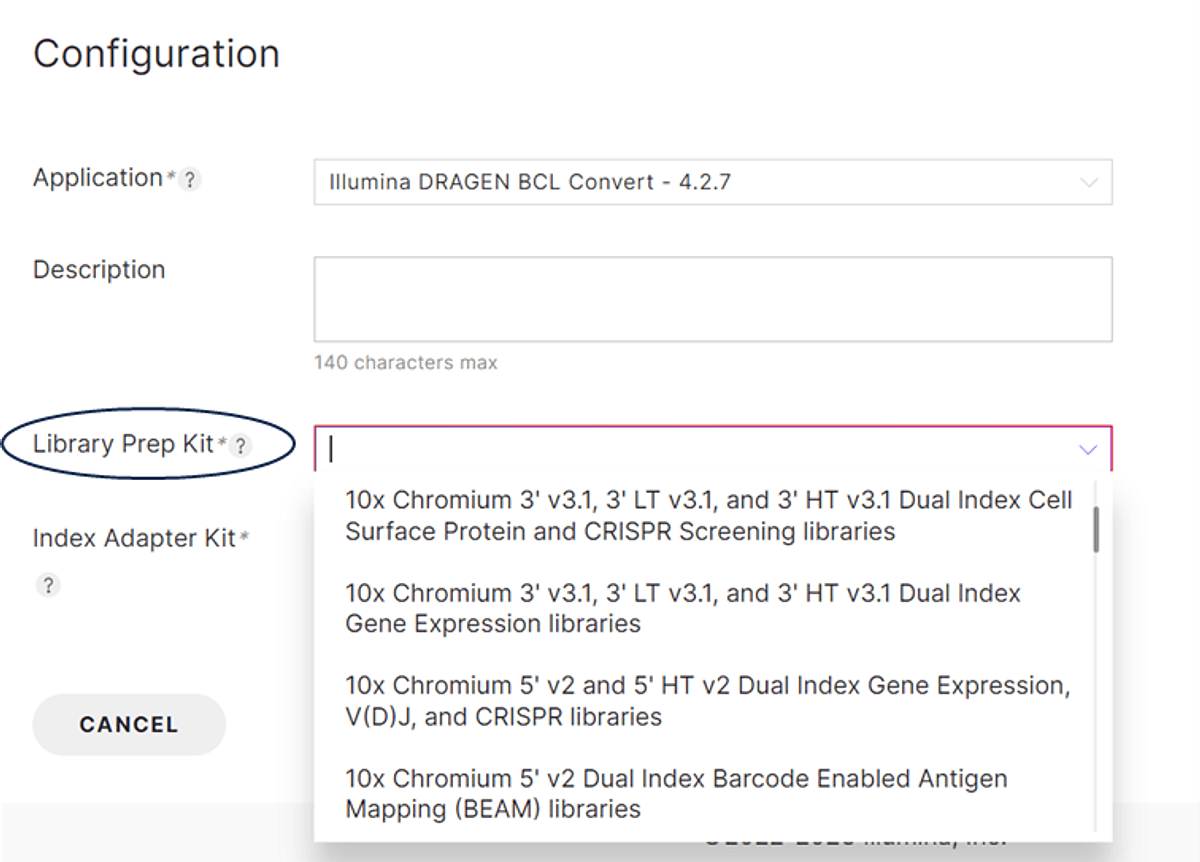
Task: Click the Application field label
Action: point(98,178)
